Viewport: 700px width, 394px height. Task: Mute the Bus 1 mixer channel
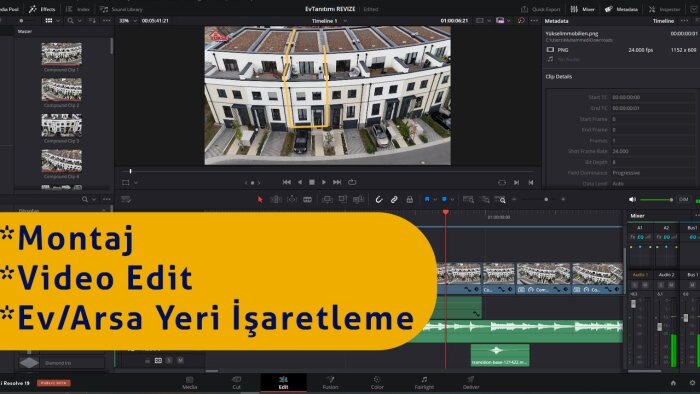pyautogui.click(x=692, y=285)
